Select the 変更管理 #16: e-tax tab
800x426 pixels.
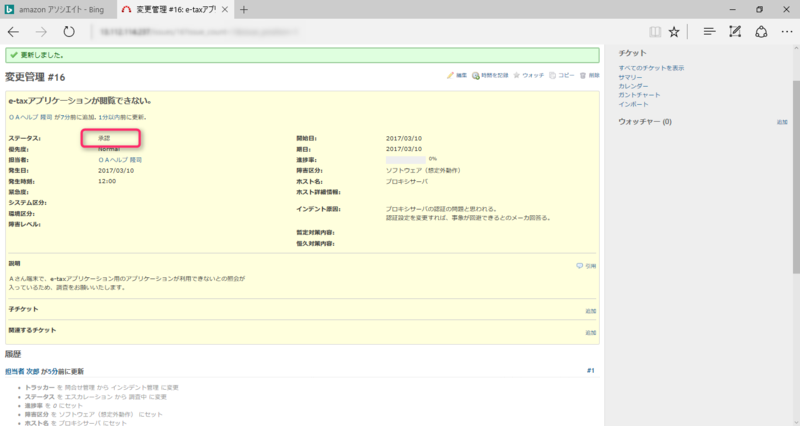pyautogui.click(x=175, y=10)
